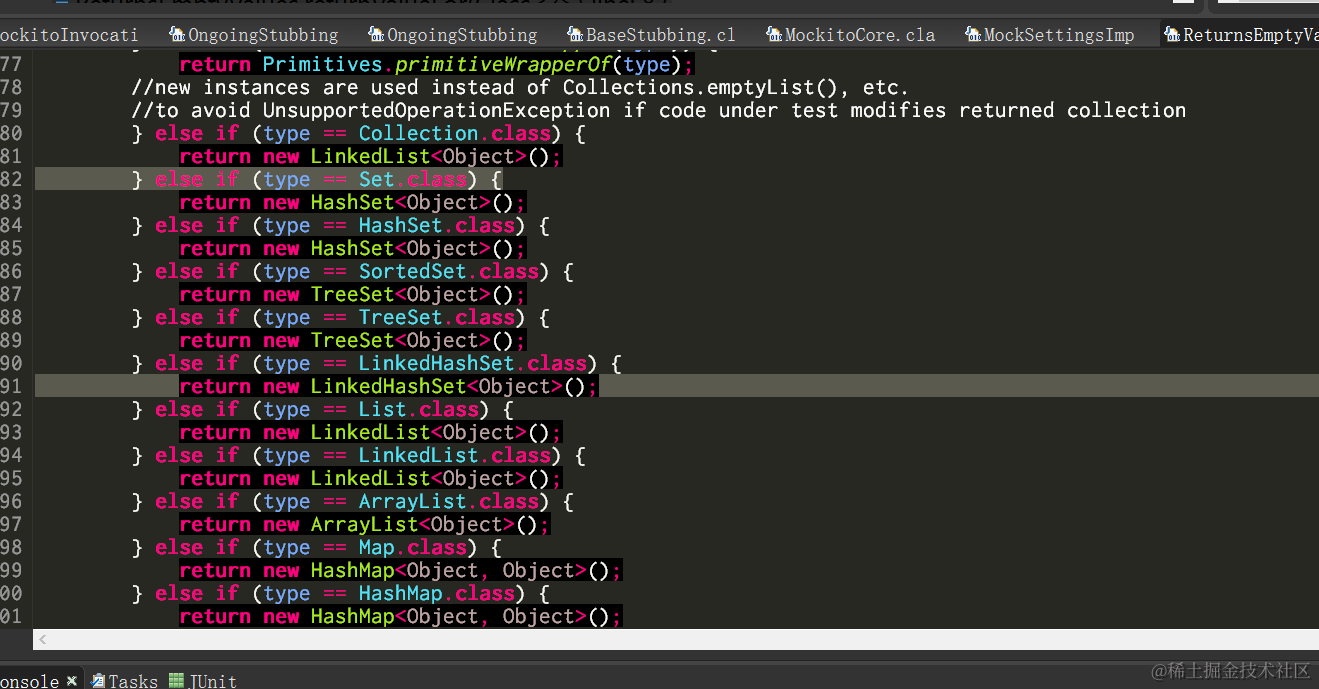The height and width of the screenshot is (689, 1319).
Task: Switch to the BaseStubbing.cl editor tab
Action: (651, 35)
